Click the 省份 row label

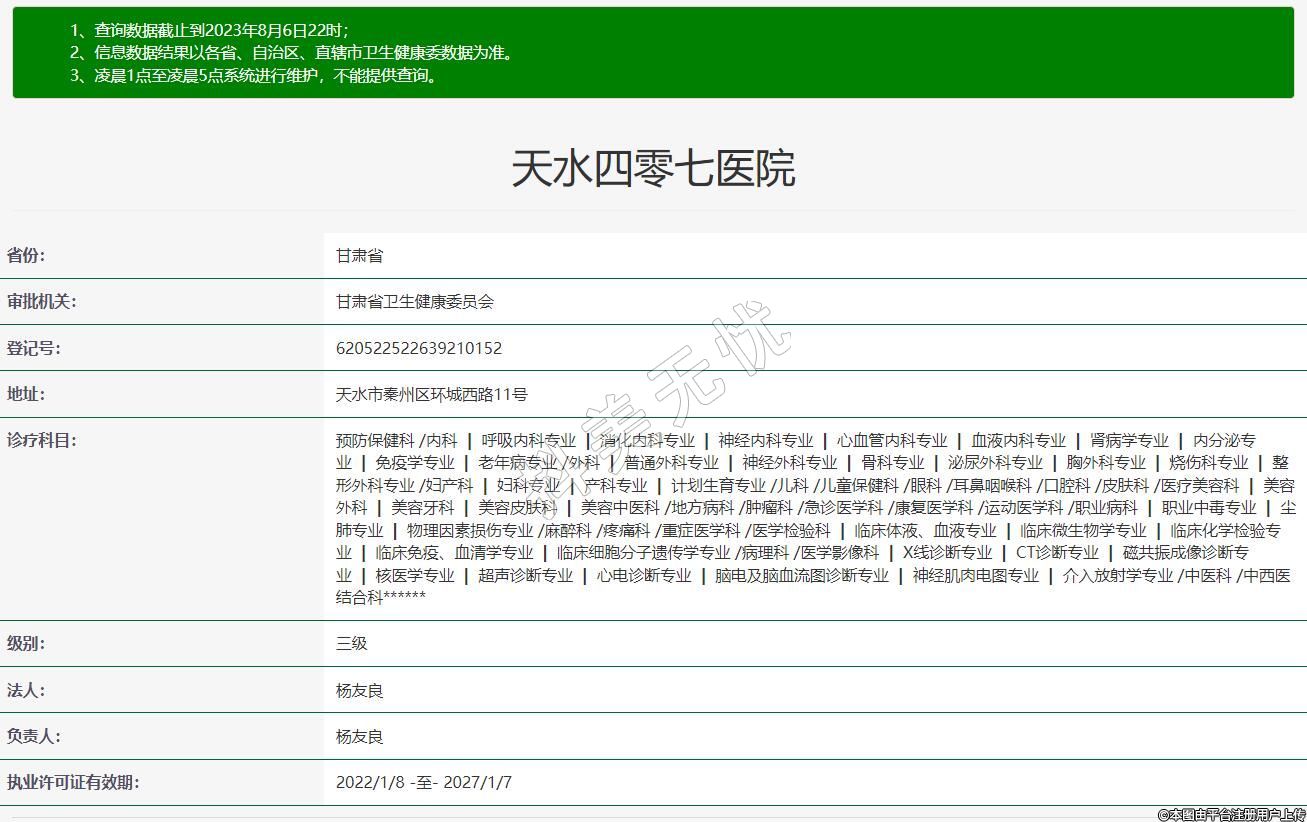coord(26,255)
